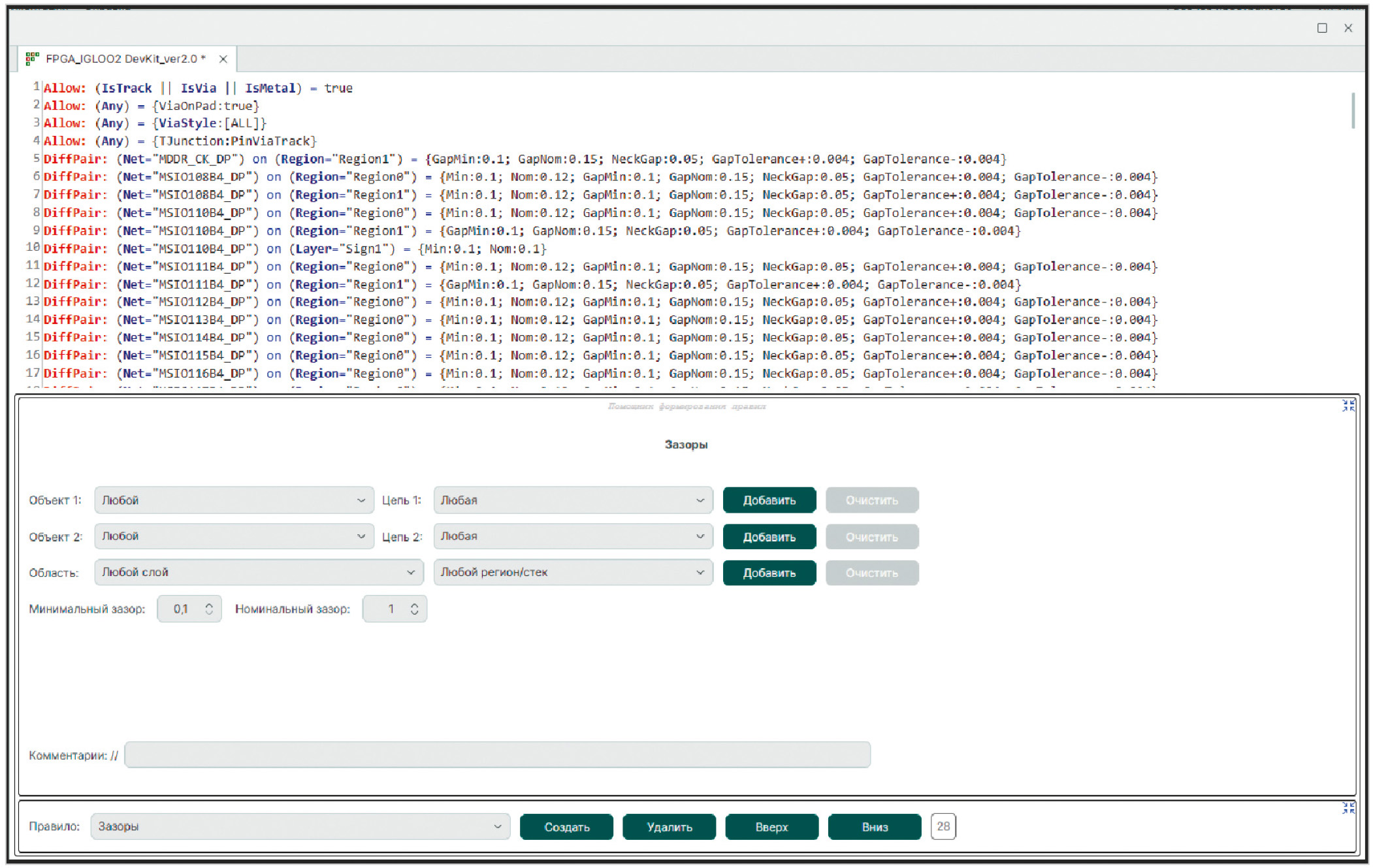1373x868 pixels.
Task: Click line 1 Allow IsTrack rule
Action: click(x=198, y=88)
